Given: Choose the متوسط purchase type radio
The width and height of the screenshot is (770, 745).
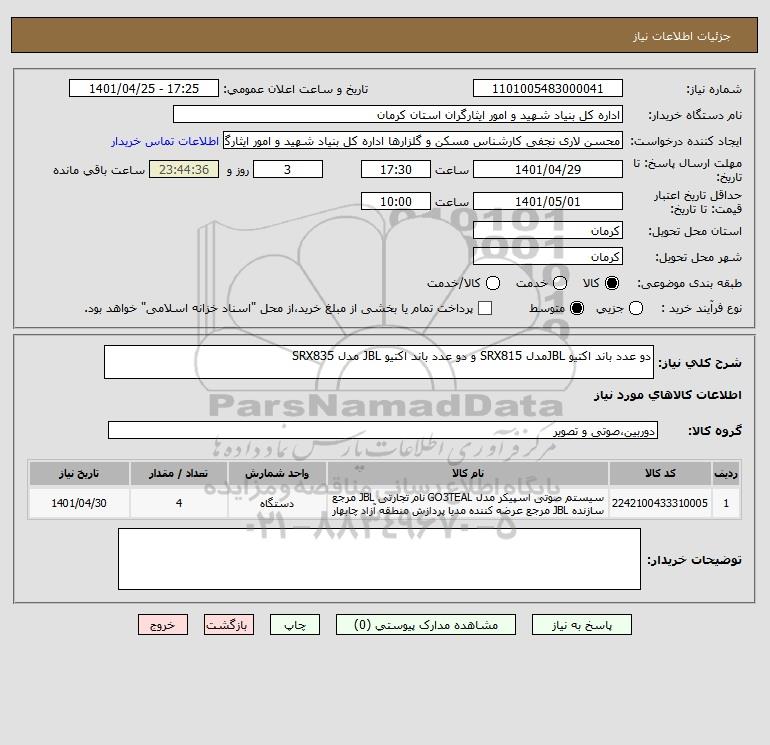Looking at the screenshot, I should click(577, 308).
